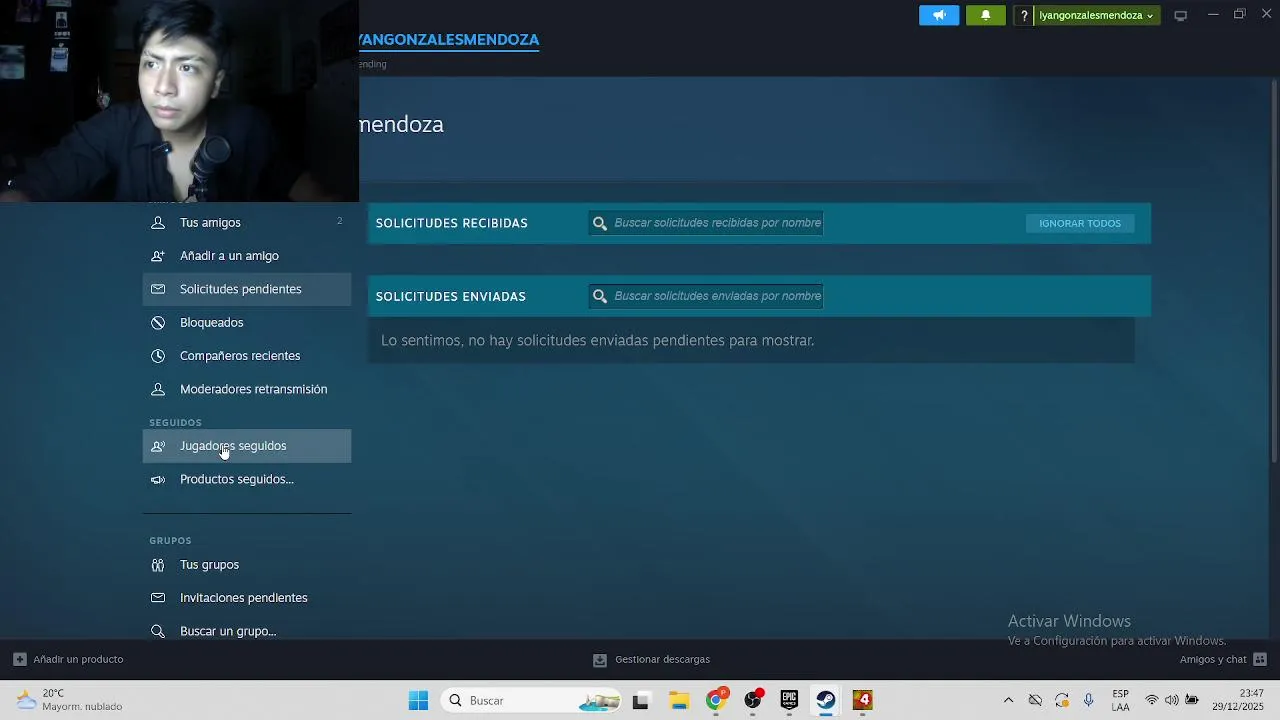
Task: Click person icon beside Moderadores retransmisión
Action: click(x=158, y=389)
